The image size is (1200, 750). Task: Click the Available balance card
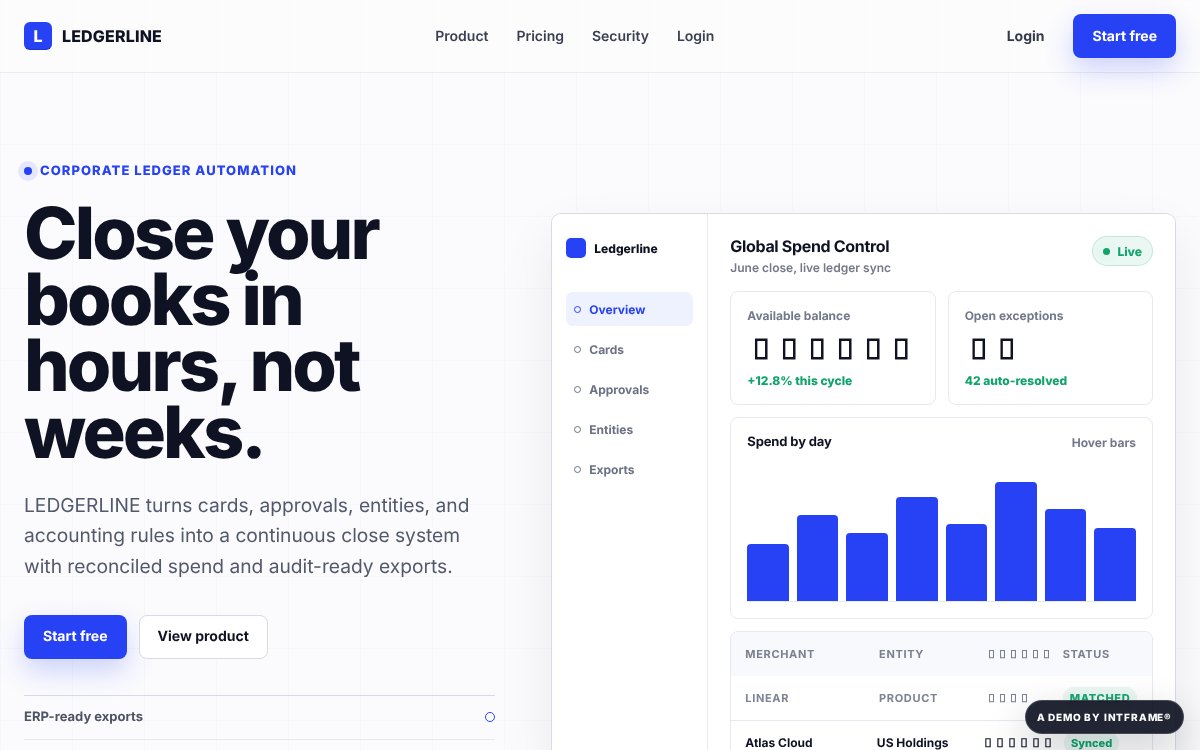coord(833,348)
